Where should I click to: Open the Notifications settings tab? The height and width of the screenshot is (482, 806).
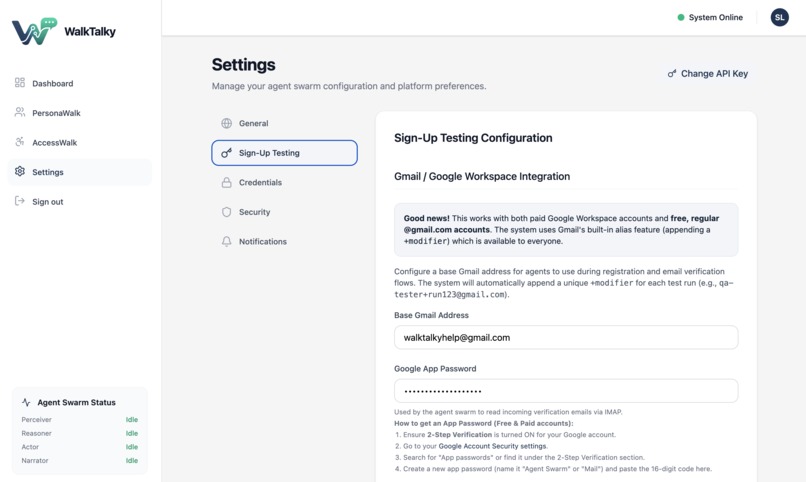coord(284,242)
